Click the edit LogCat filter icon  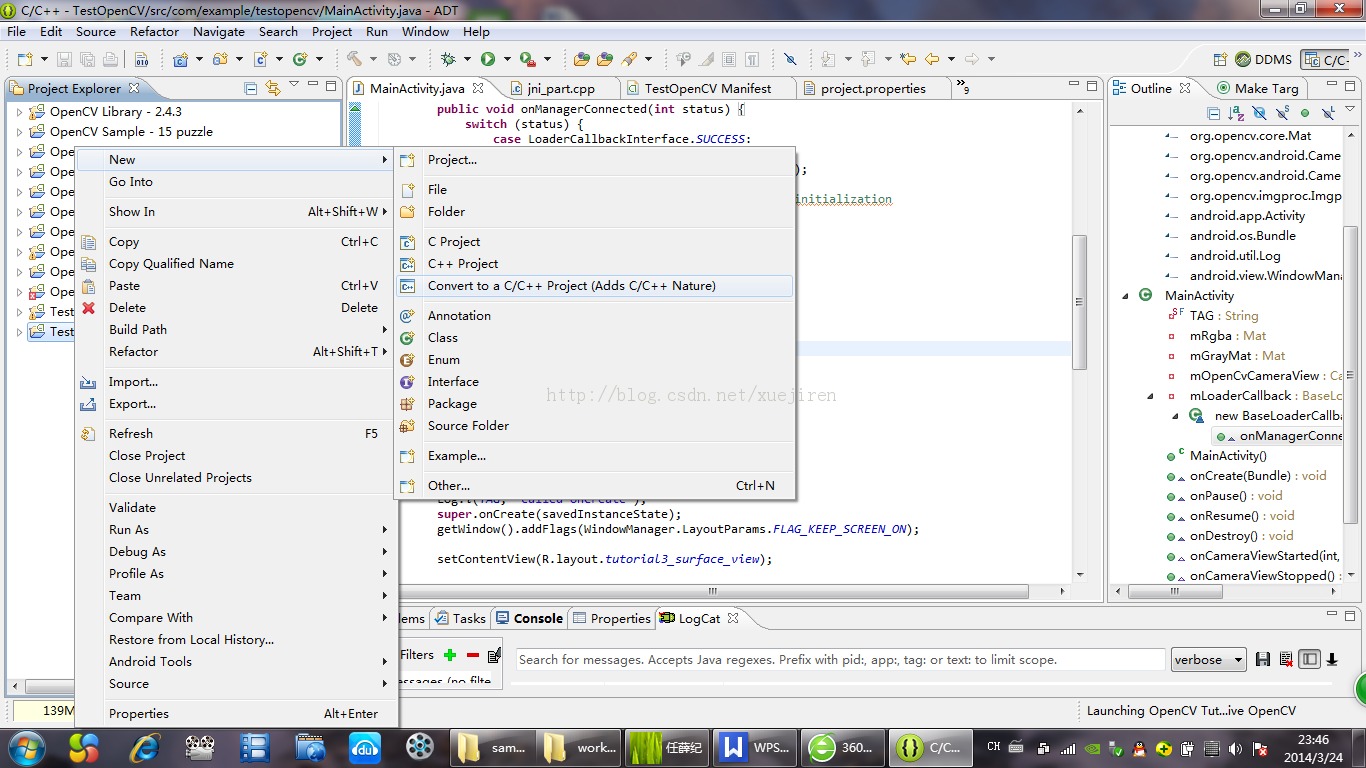coord(494,655)
